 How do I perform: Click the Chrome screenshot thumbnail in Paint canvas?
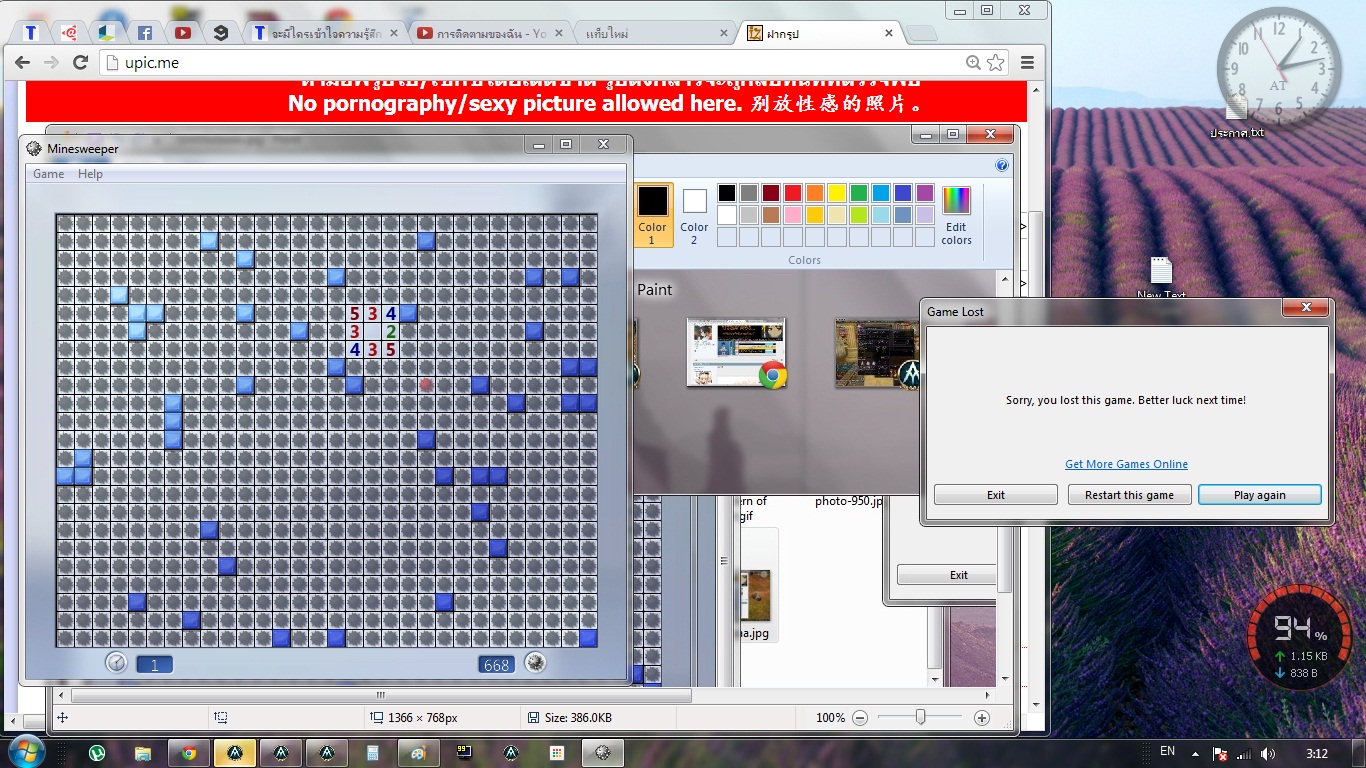pyautogui.click(x=736, y=352)
